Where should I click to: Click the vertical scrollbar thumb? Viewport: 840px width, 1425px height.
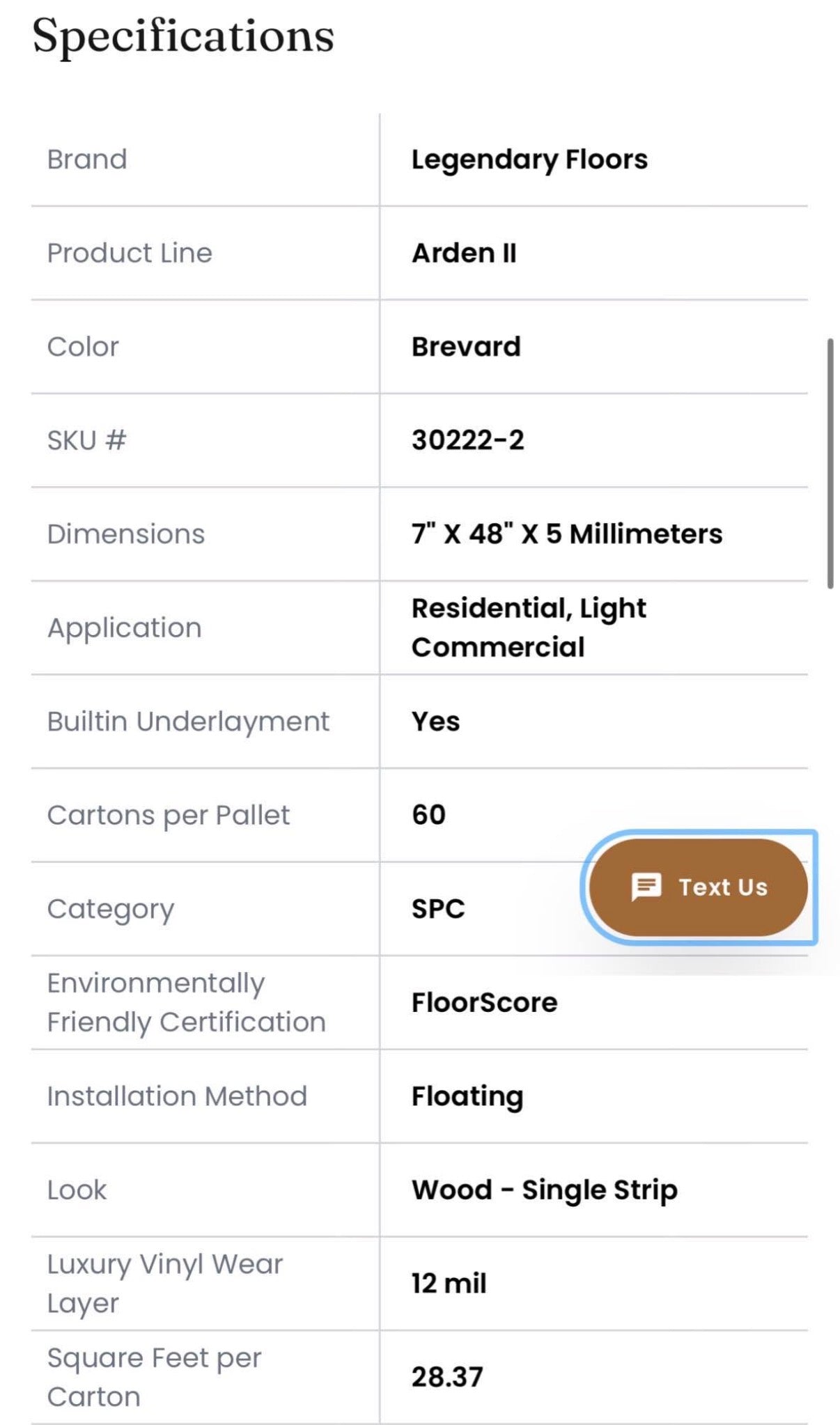[830, 463]
